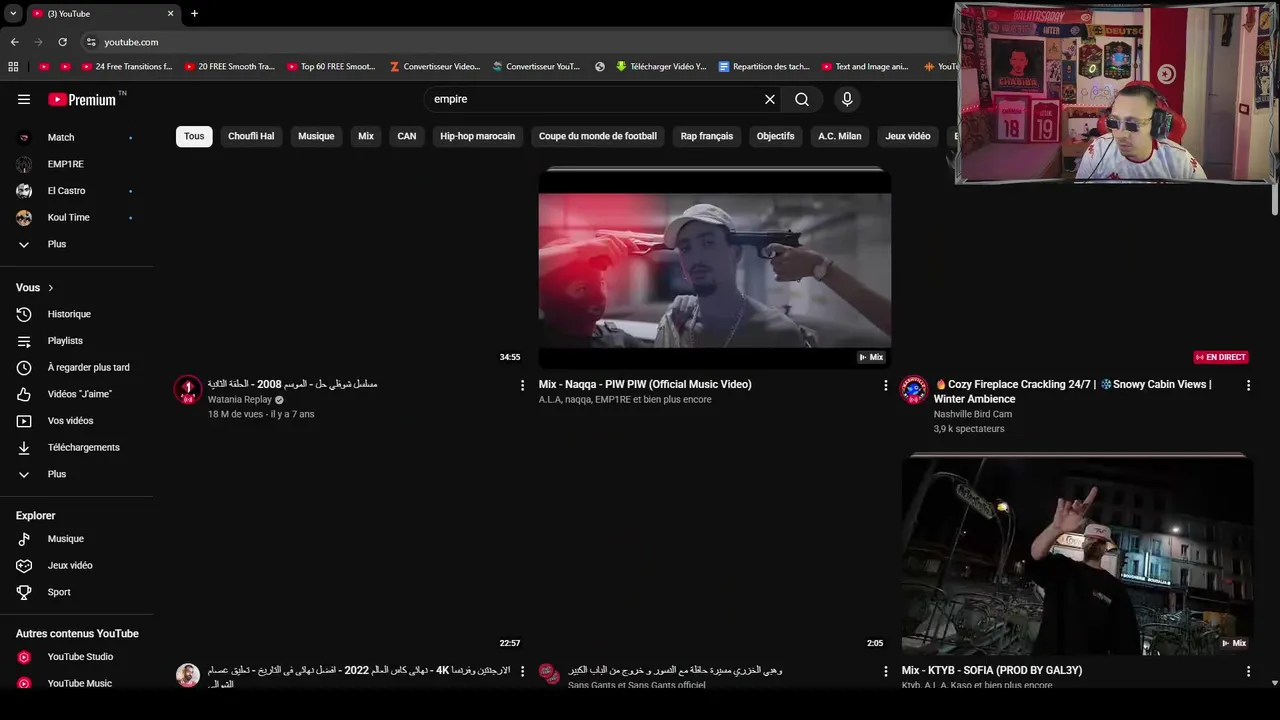This screenshot has width=1280, height=720.
Task: Play the KTYB SOFIA mix thumbnail
Action: (x=1077, y=554)
